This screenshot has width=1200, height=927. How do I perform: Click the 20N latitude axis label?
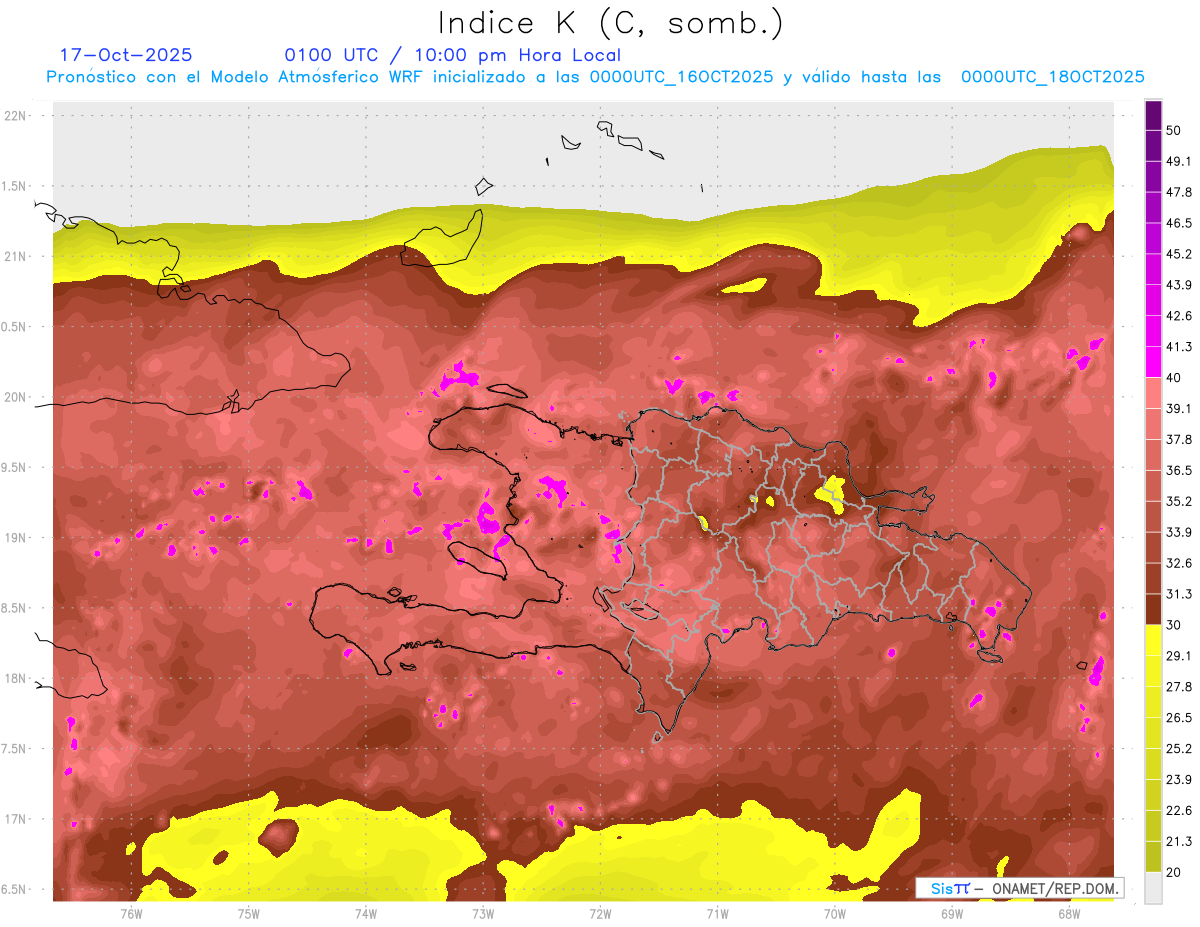(15, 397)
